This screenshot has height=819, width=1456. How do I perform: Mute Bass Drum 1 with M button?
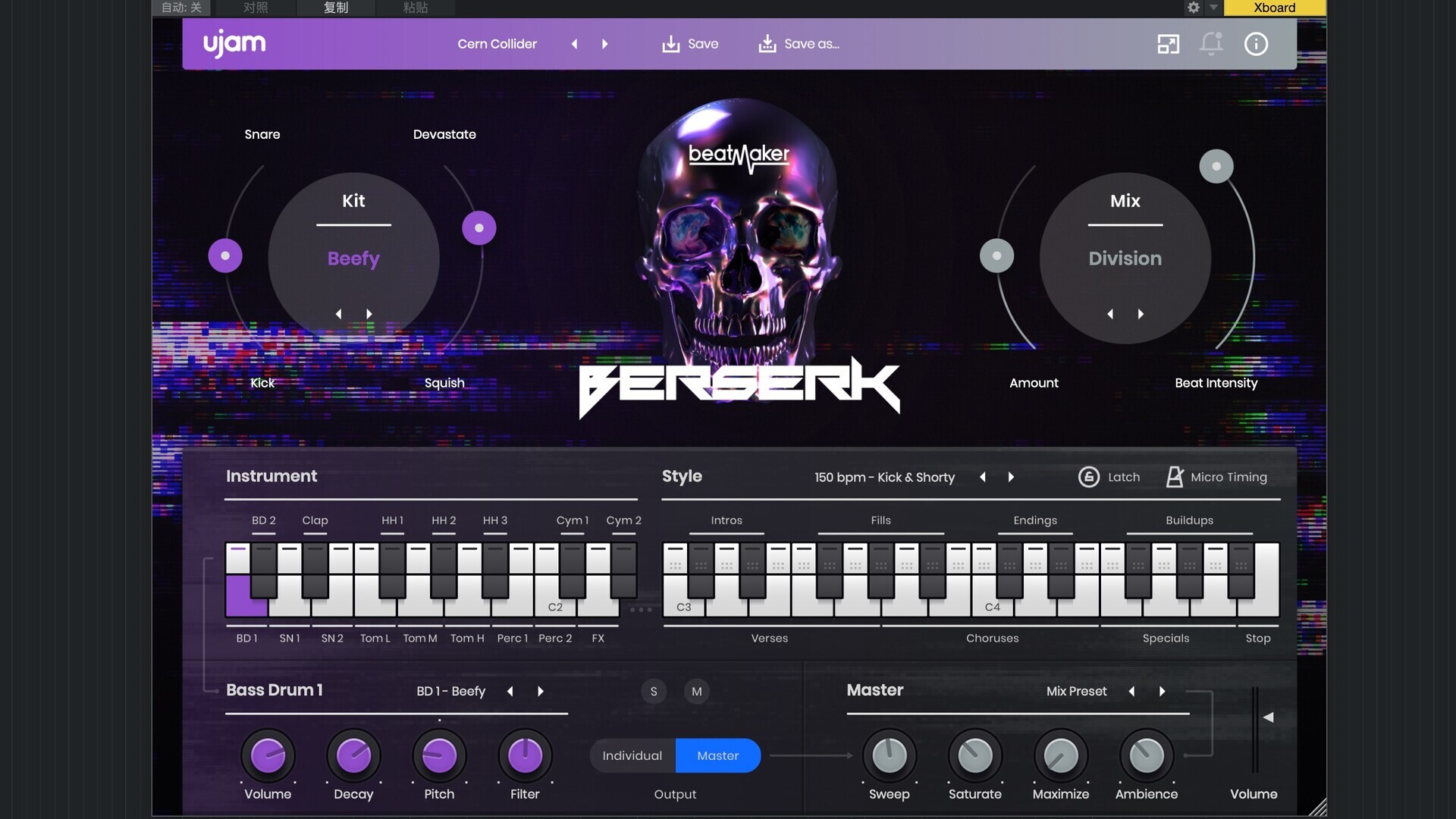click(697, 692)
